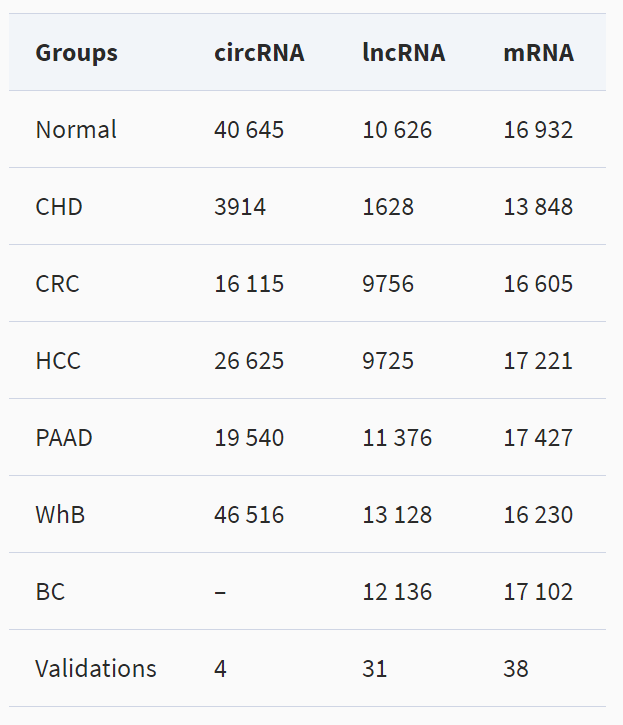Click the WhB group cell
Image resolution: width=623 pixels, height=725 pixels.
[60, 515]
